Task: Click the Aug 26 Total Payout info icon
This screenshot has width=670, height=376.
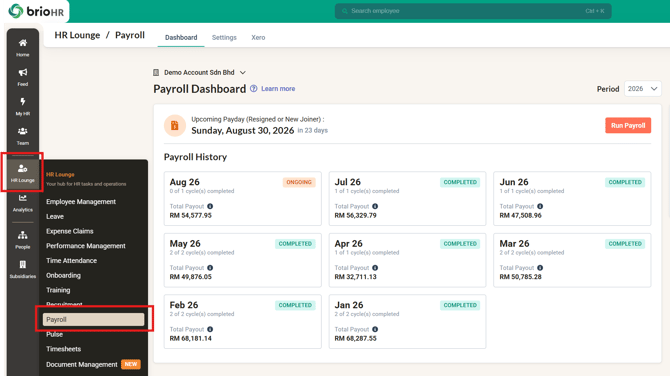Action: click(x=210, y=206)
